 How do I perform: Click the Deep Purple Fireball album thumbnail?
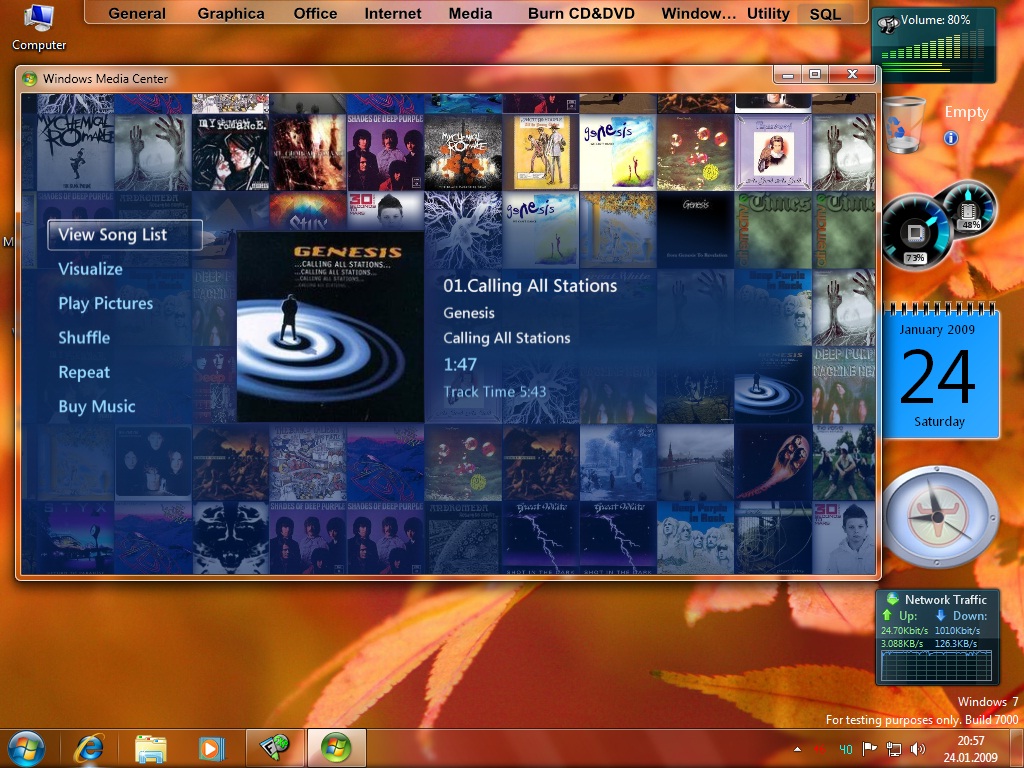[x=773, y=462]
